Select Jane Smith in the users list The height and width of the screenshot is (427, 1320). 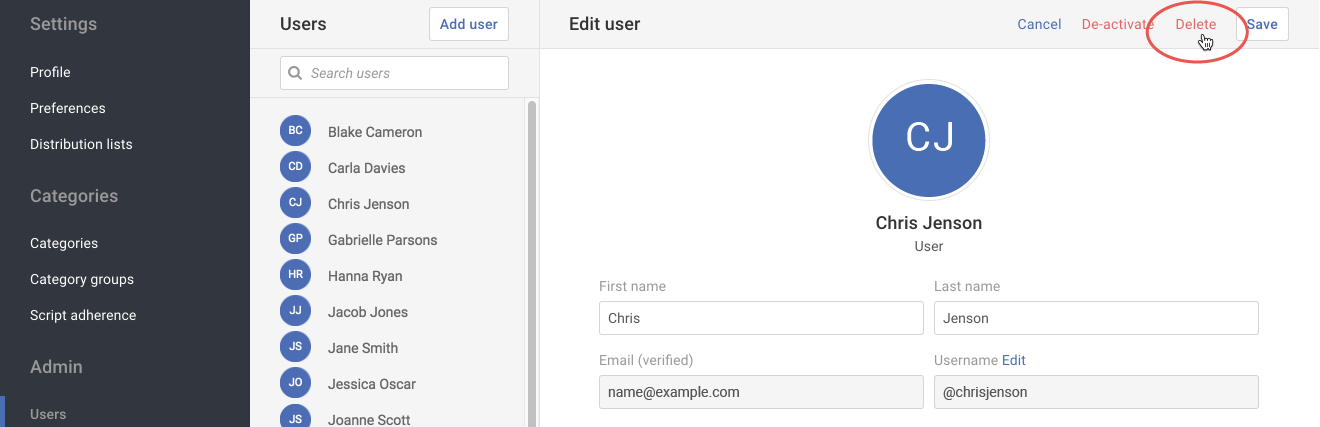coord(363,348)
